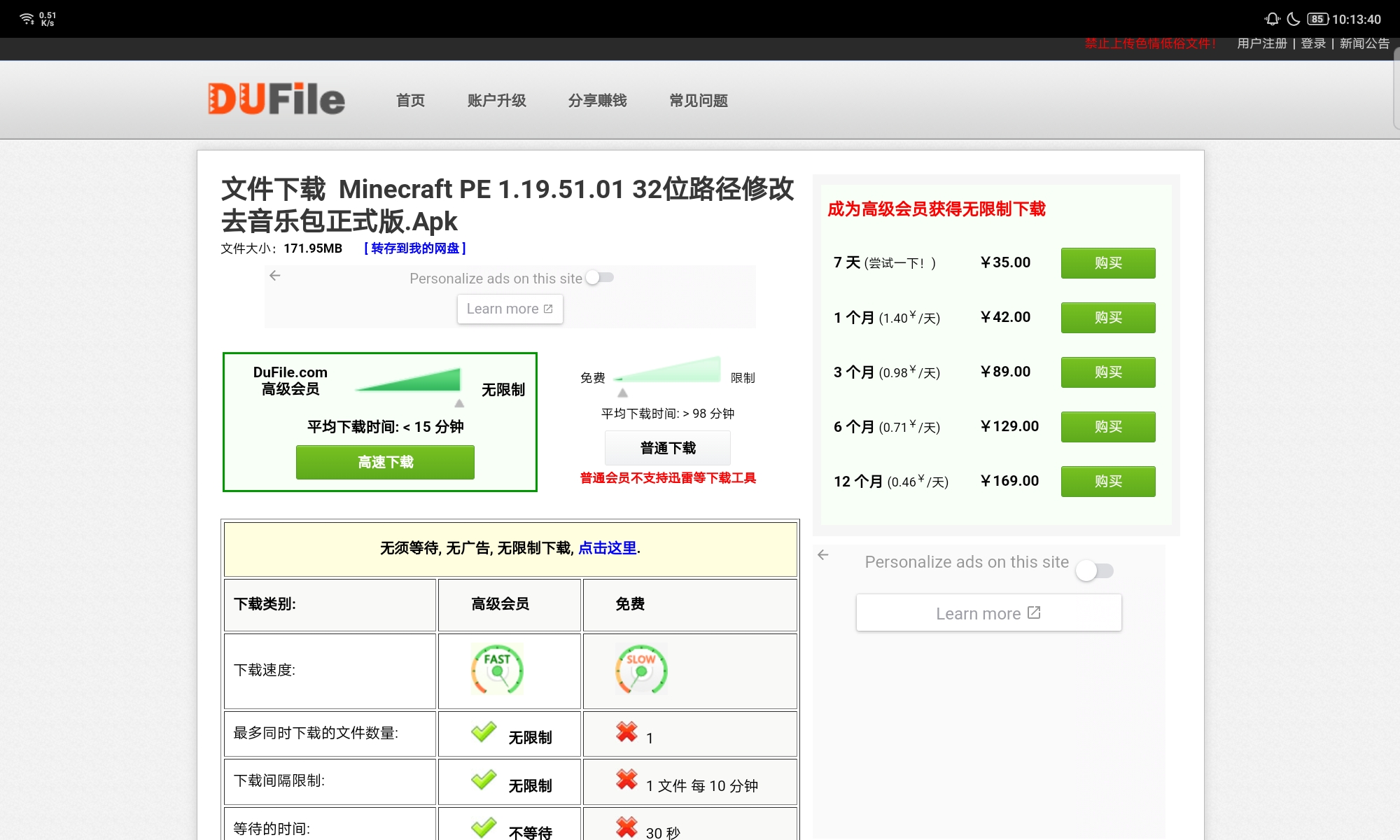Click the Minecraft PE file title heading

[508, 205]
